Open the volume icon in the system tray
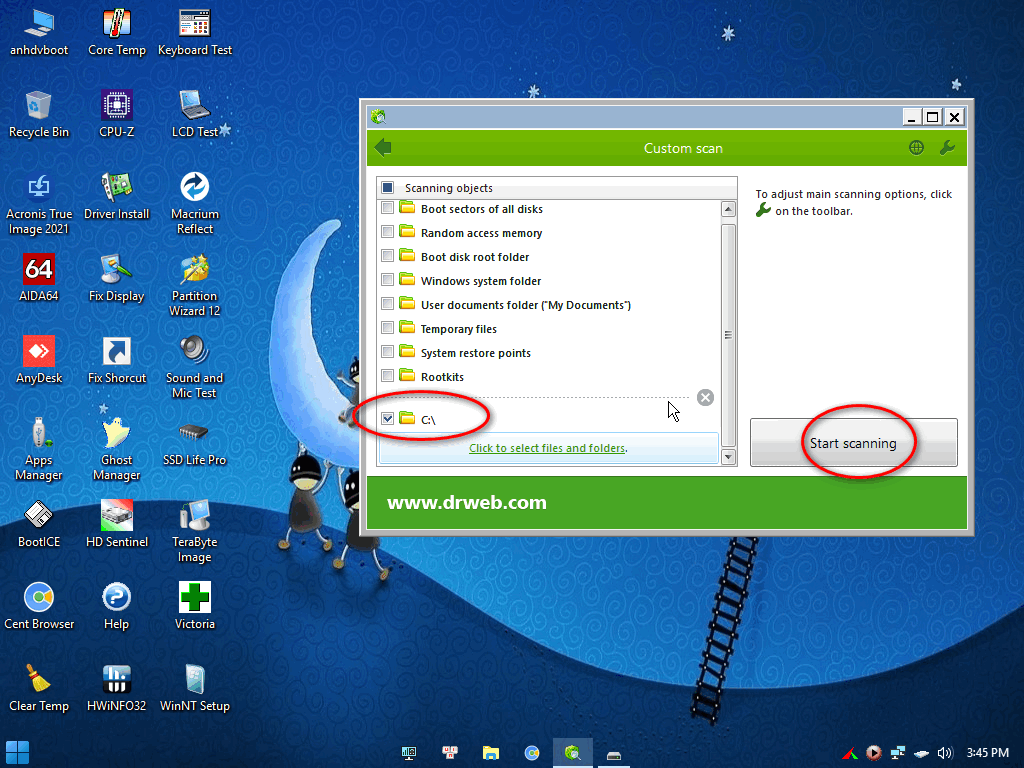Image resolution: width=1024 pixels, height=768 pixels. [945, 753]
